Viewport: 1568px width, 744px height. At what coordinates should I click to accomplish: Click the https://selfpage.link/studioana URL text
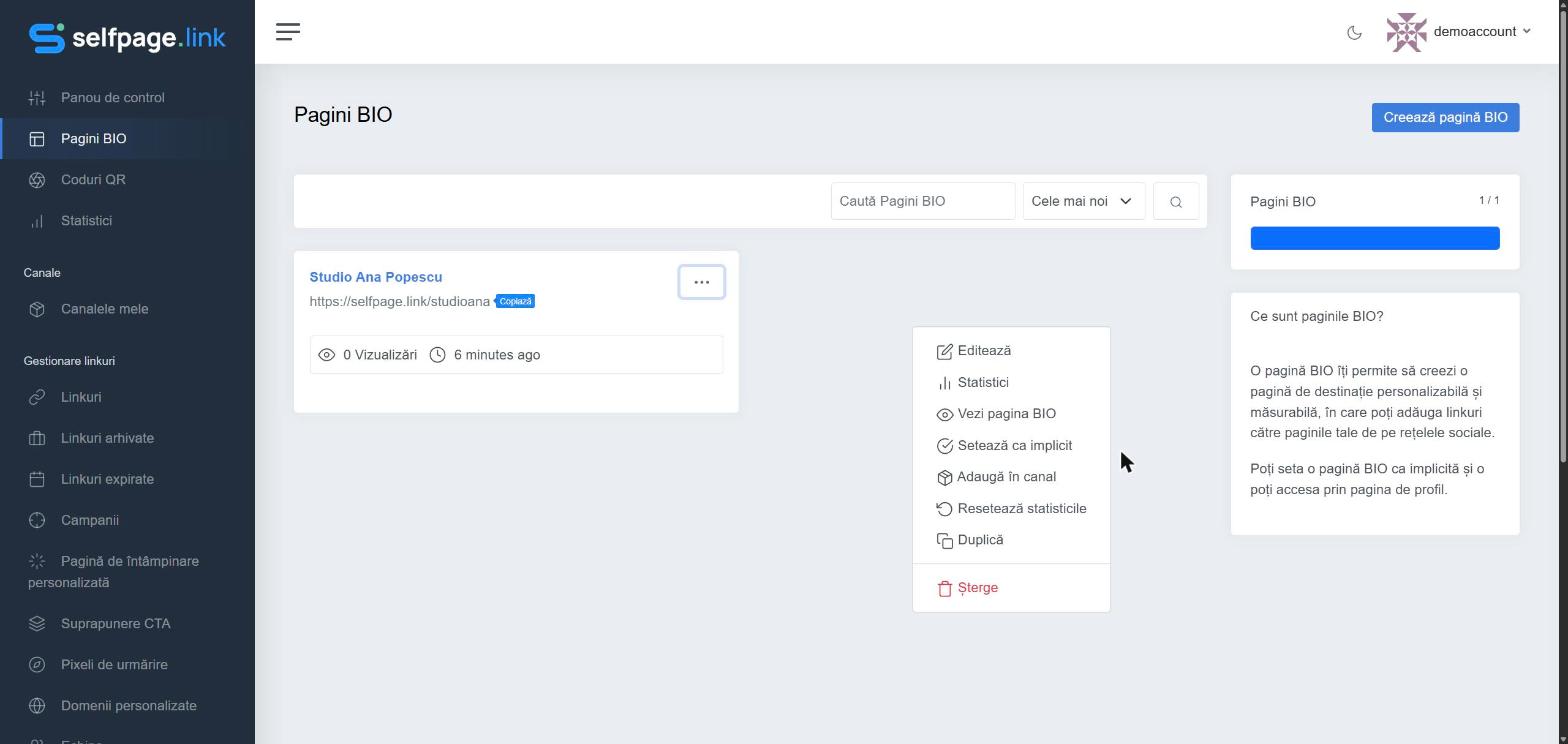tap(400, 301)
